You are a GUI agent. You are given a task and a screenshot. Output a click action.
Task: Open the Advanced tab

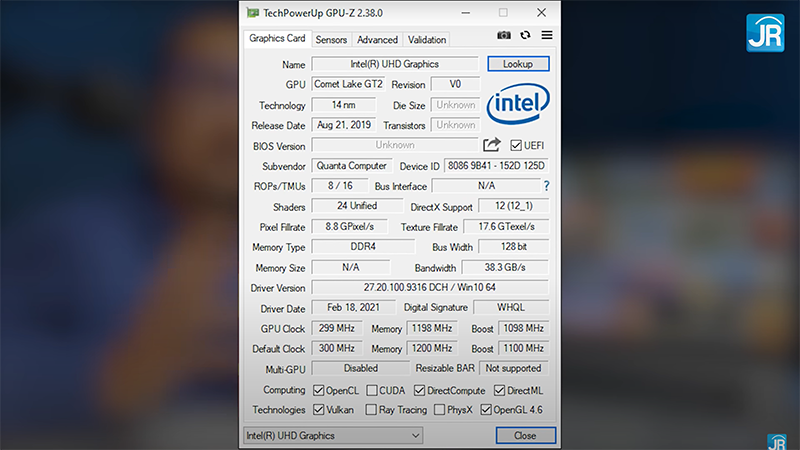(377, 40)
